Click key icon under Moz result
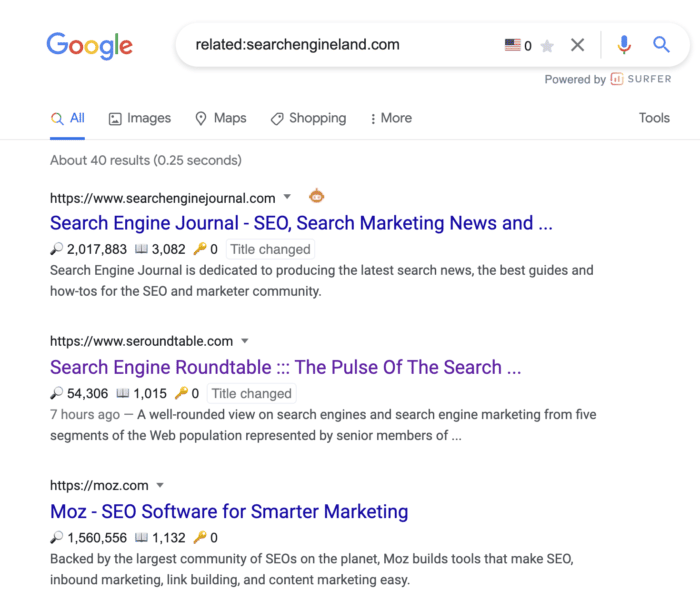 coord(199,537)
